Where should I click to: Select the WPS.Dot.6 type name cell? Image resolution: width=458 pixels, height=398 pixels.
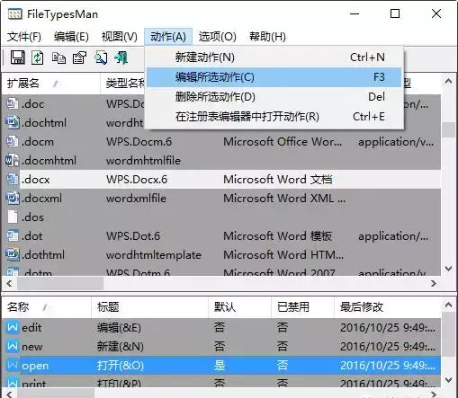tap(133, 236)
